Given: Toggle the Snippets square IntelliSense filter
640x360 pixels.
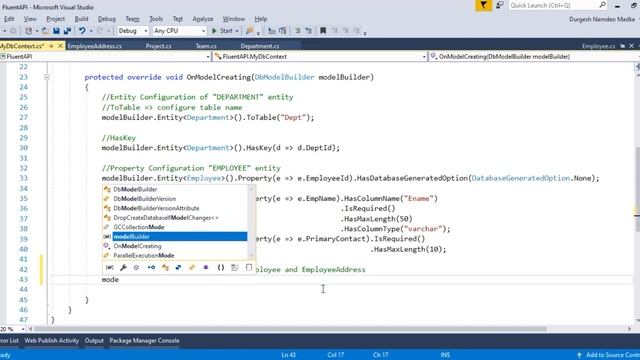Looking at the screenshot, I should pyautogui.click(x=249, y=267).
